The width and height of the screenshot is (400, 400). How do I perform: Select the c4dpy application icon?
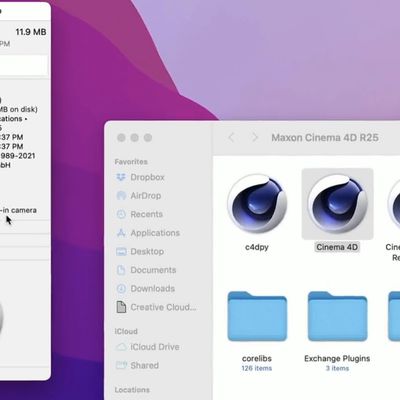257,203
